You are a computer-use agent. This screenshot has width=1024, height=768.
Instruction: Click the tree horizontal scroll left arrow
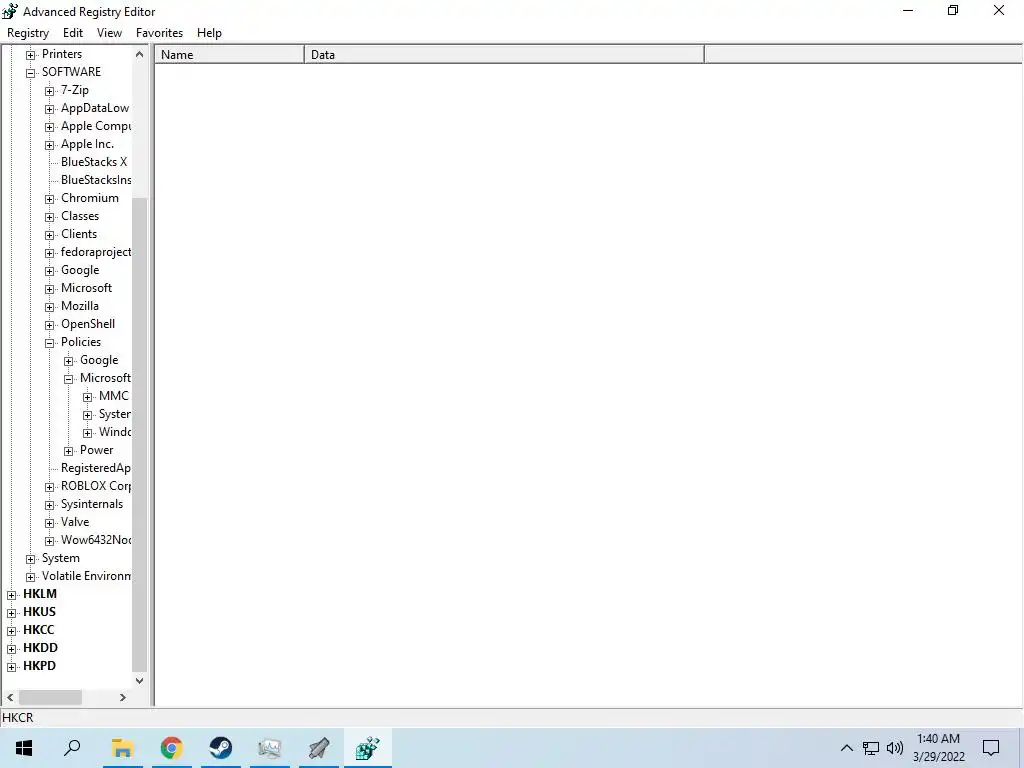click(x=10, y=697)
